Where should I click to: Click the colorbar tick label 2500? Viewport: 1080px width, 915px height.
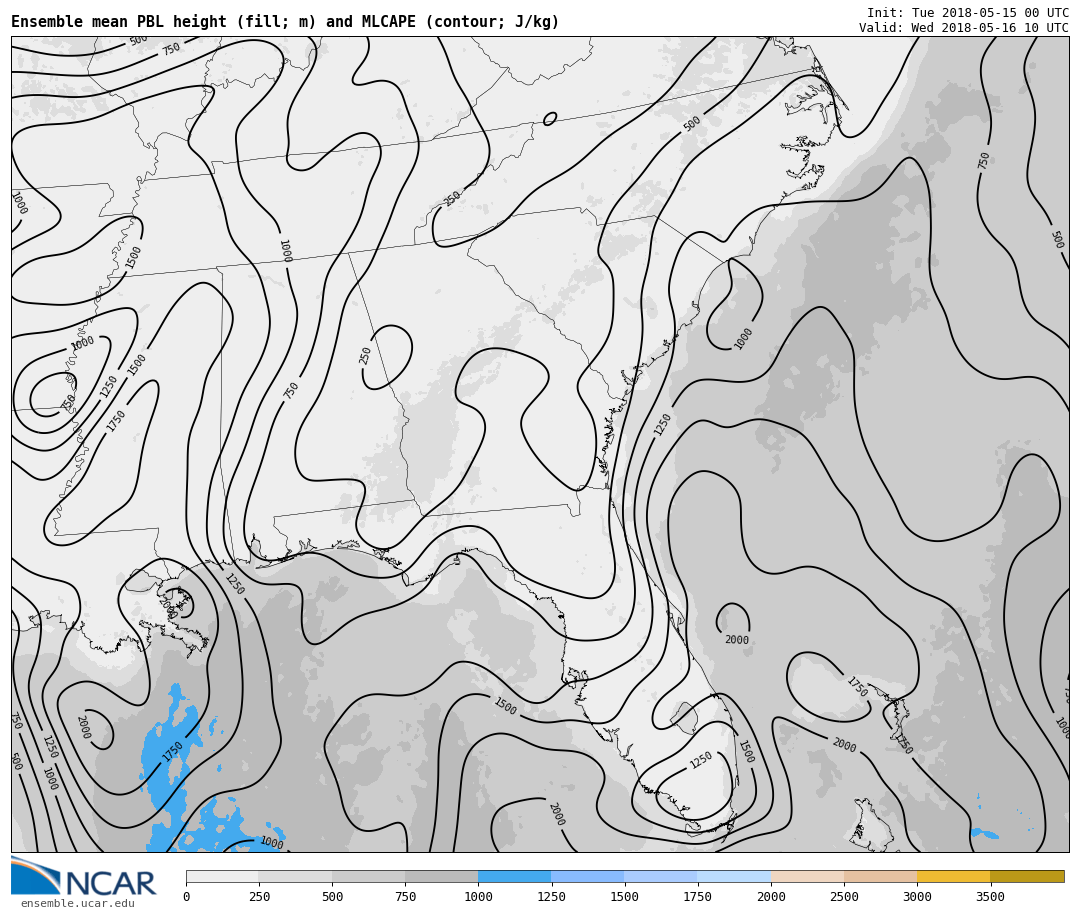tap(844, 896)
